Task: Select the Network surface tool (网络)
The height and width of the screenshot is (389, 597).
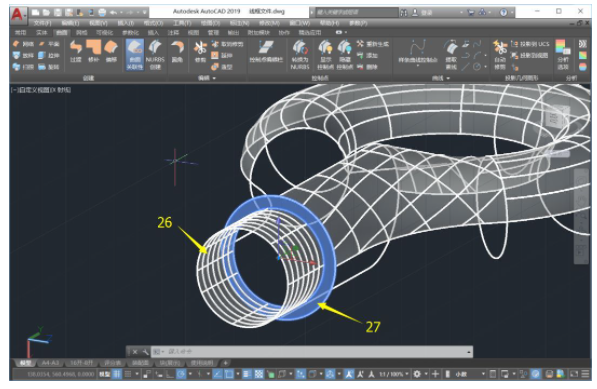Action: pyautogui.click(x=24, y=44)
